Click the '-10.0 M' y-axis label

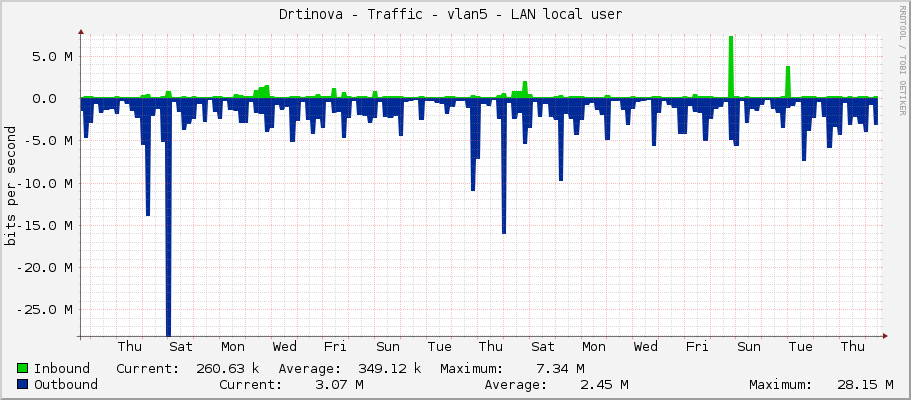coord(45,184)
